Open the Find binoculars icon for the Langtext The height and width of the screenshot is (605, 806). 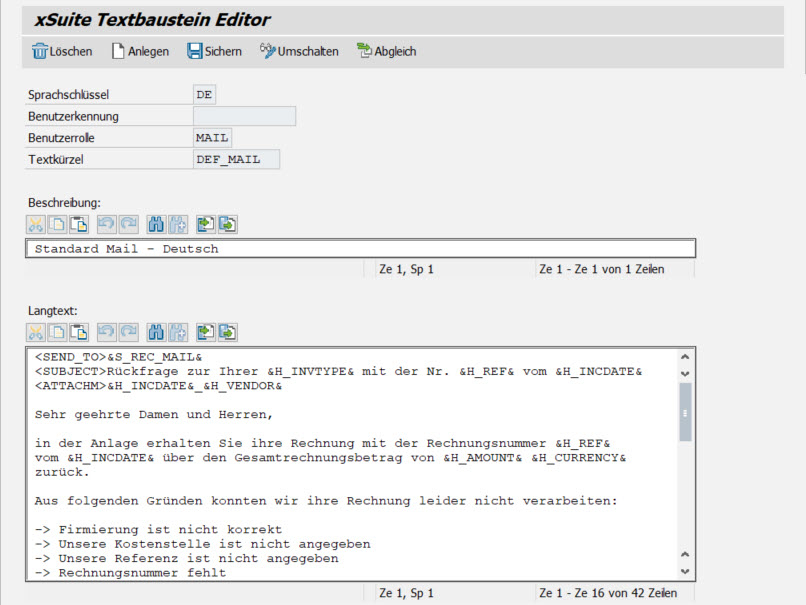[x=156, y=332]
